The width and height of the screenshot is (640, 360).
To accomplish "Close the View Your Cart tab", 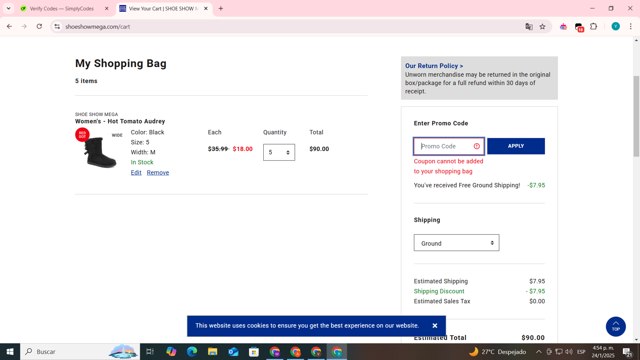I will tap(206, 8).
